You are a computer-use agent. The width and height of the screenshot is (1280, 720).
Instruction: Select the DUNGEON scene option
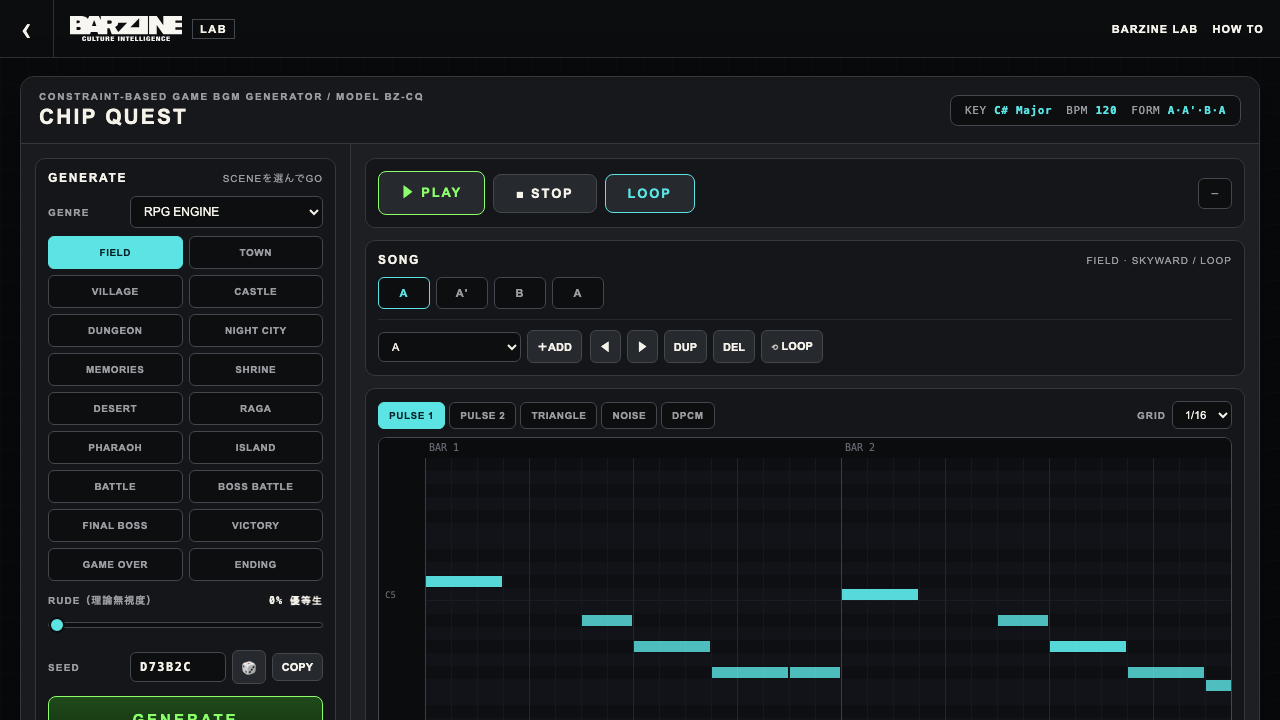[115, 330]
